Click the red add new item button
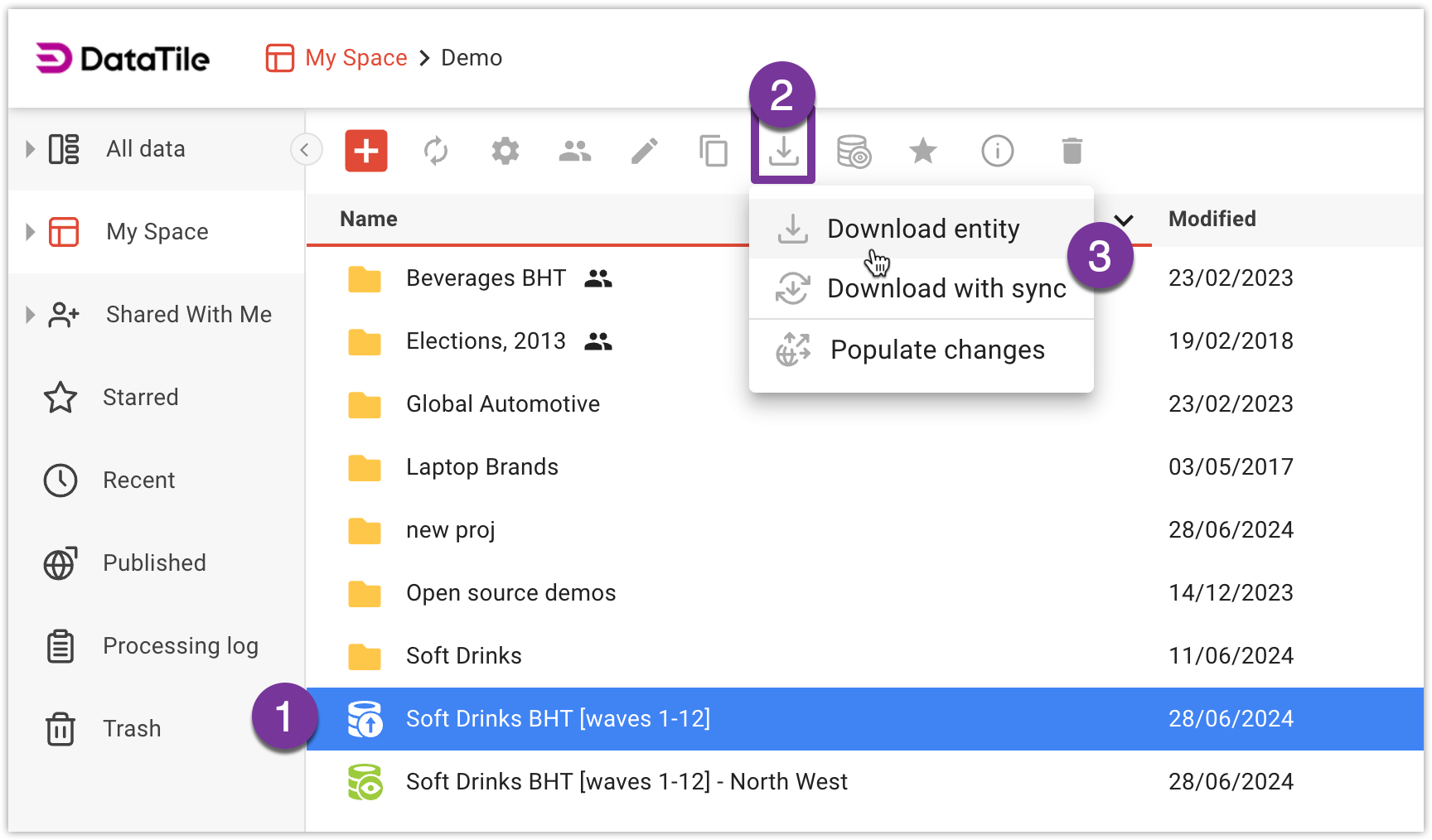1432x840 pixels. tap(366, 151)
